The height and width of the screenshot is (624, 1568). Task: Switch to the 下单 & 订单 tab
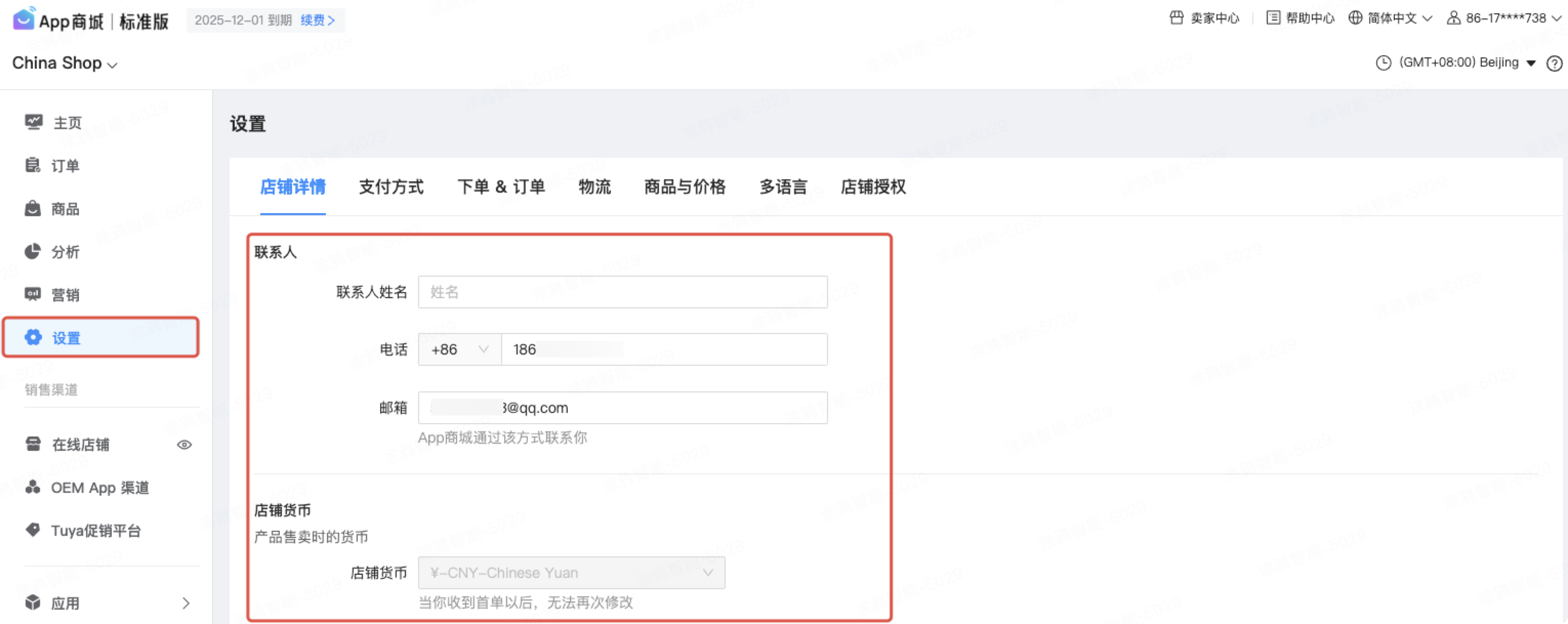point(501,187)
